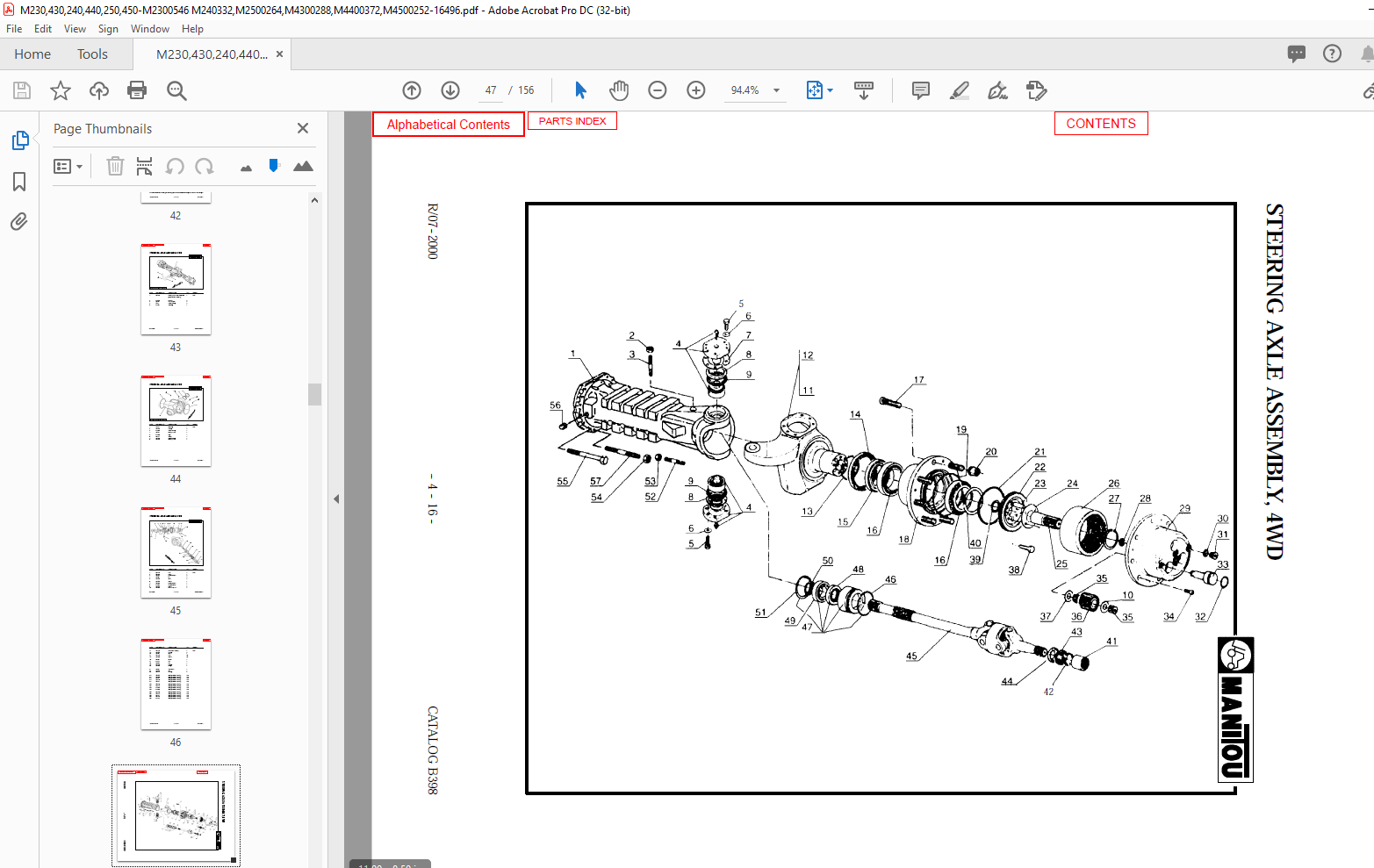Open the Sign menu
This screenshot has height=868, width=1374.
click(x=108, y=29)
